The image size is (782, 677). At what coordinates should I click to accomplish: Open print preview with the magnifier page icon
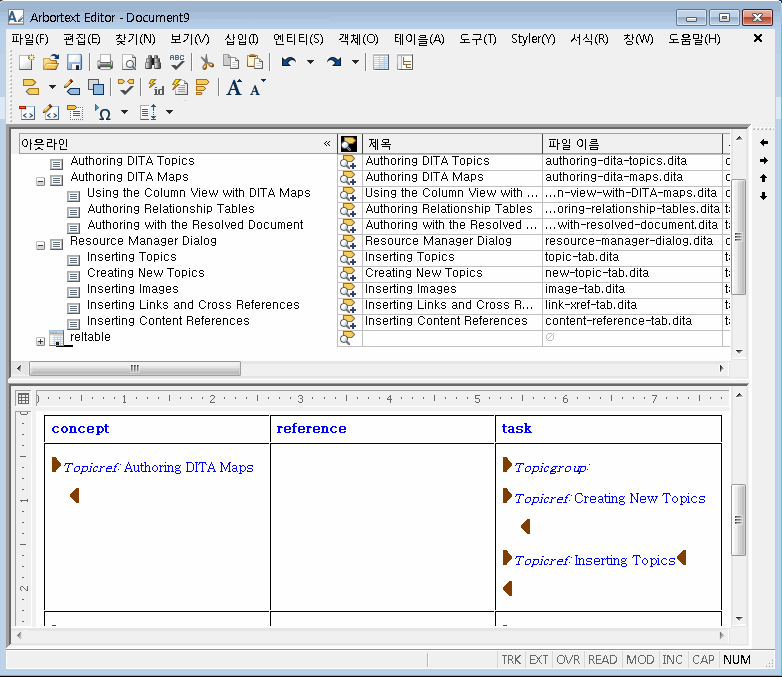click(129, 62)
